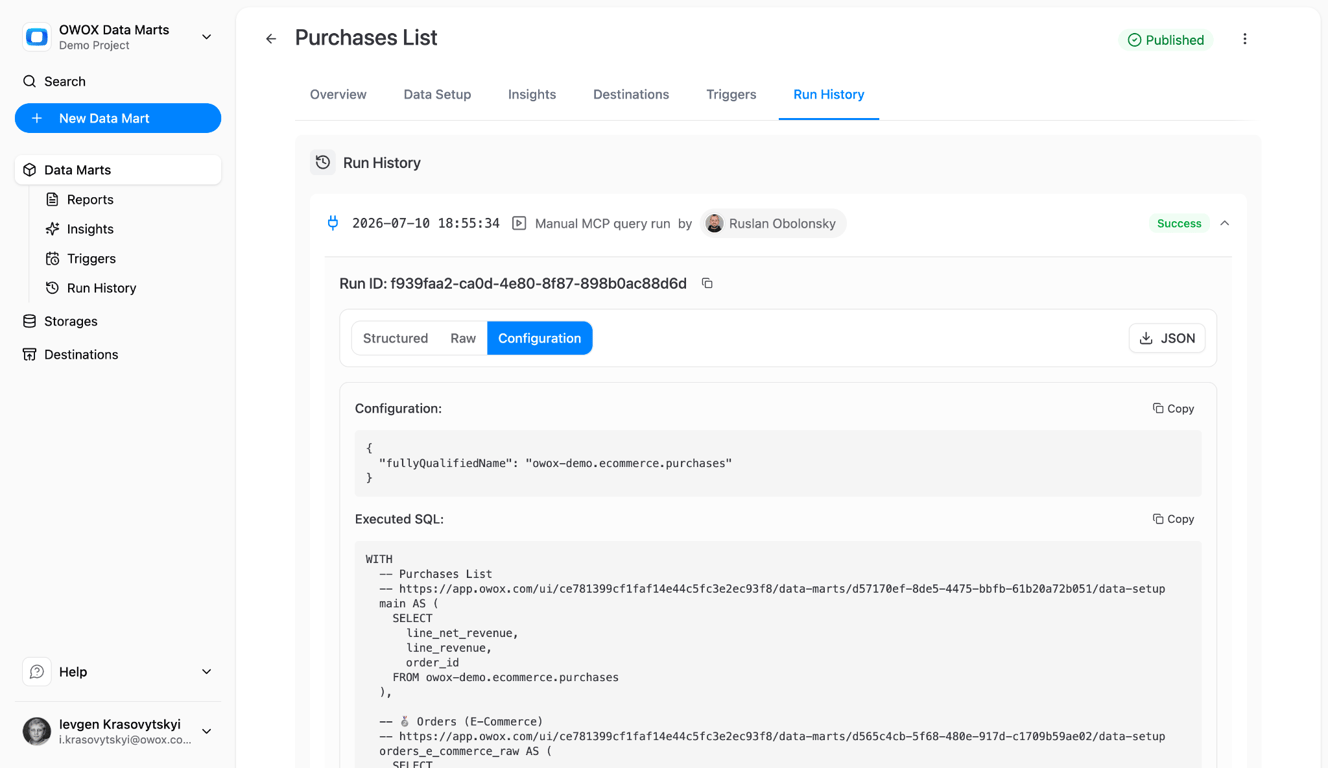Viewport: 1328px width, 768px height.
Task: Collapse the run details chevron
Action: click(1225, 223)
